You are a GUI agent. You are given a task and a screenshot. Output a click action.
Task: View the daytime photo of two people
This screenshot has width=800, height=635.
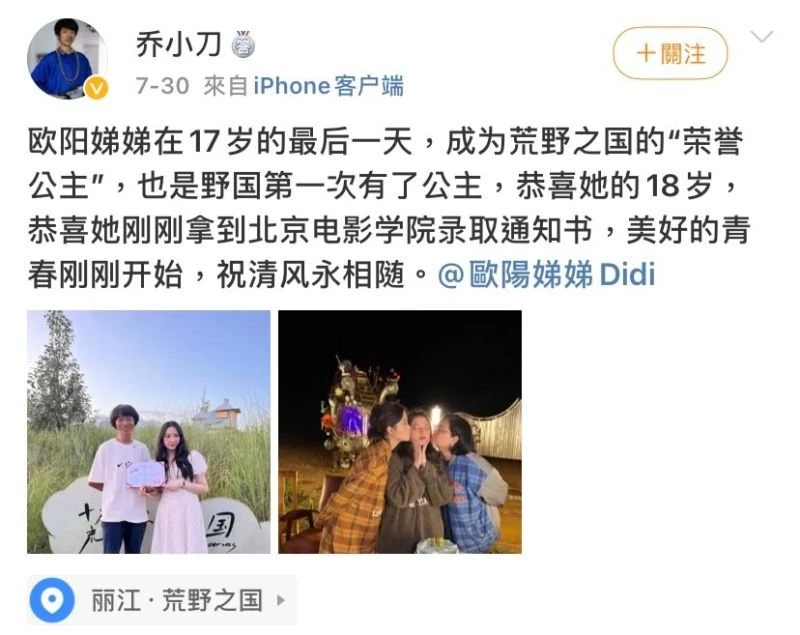click(148, 431)
